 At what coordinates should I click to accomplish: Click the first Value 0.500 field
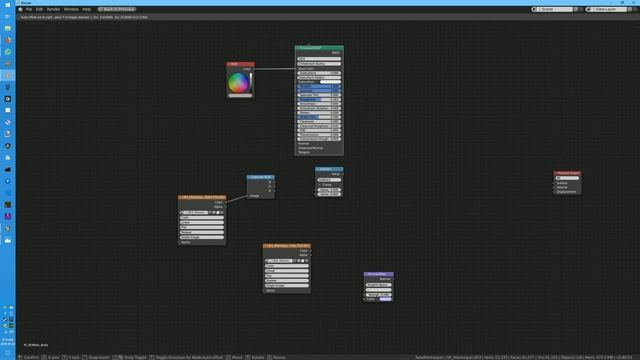pyautogui.click(x=329, y=190)
